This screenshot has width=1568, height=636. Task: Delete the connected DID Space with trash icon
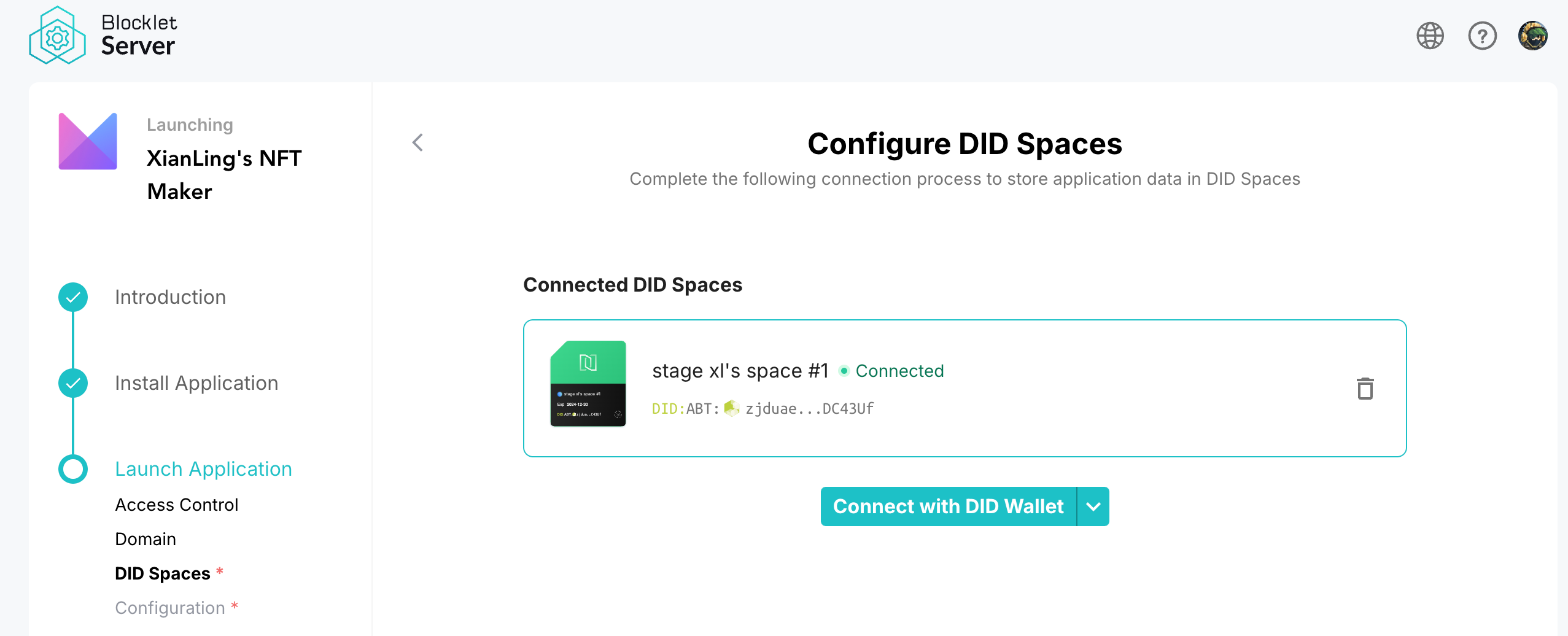click(x=1365, y=389)
